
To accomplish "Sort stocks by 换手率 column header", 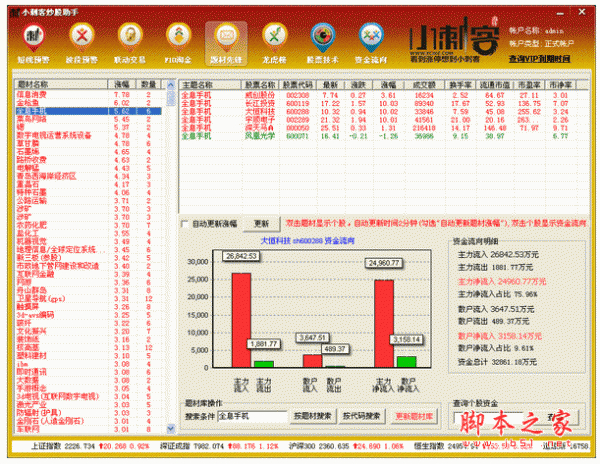I will [460, 85].
